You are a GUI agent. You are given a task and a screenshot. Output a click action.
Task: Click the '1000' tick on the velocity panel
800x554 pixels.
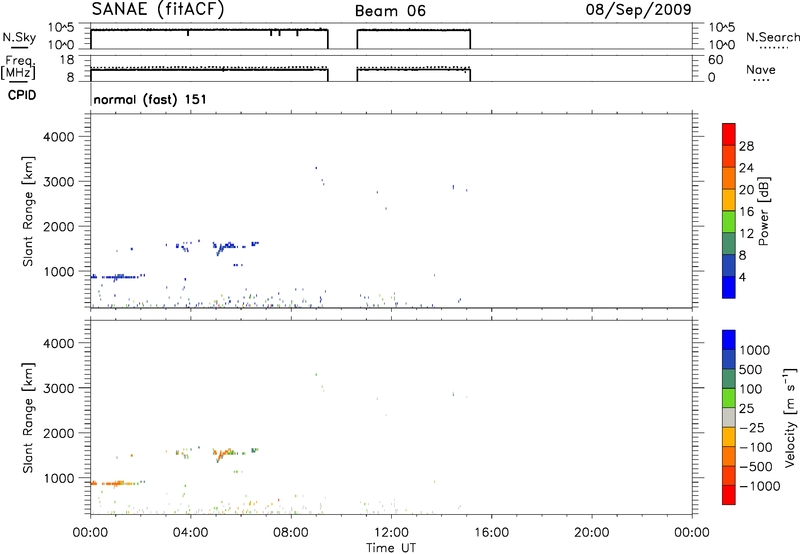click(x=59, y=478)
